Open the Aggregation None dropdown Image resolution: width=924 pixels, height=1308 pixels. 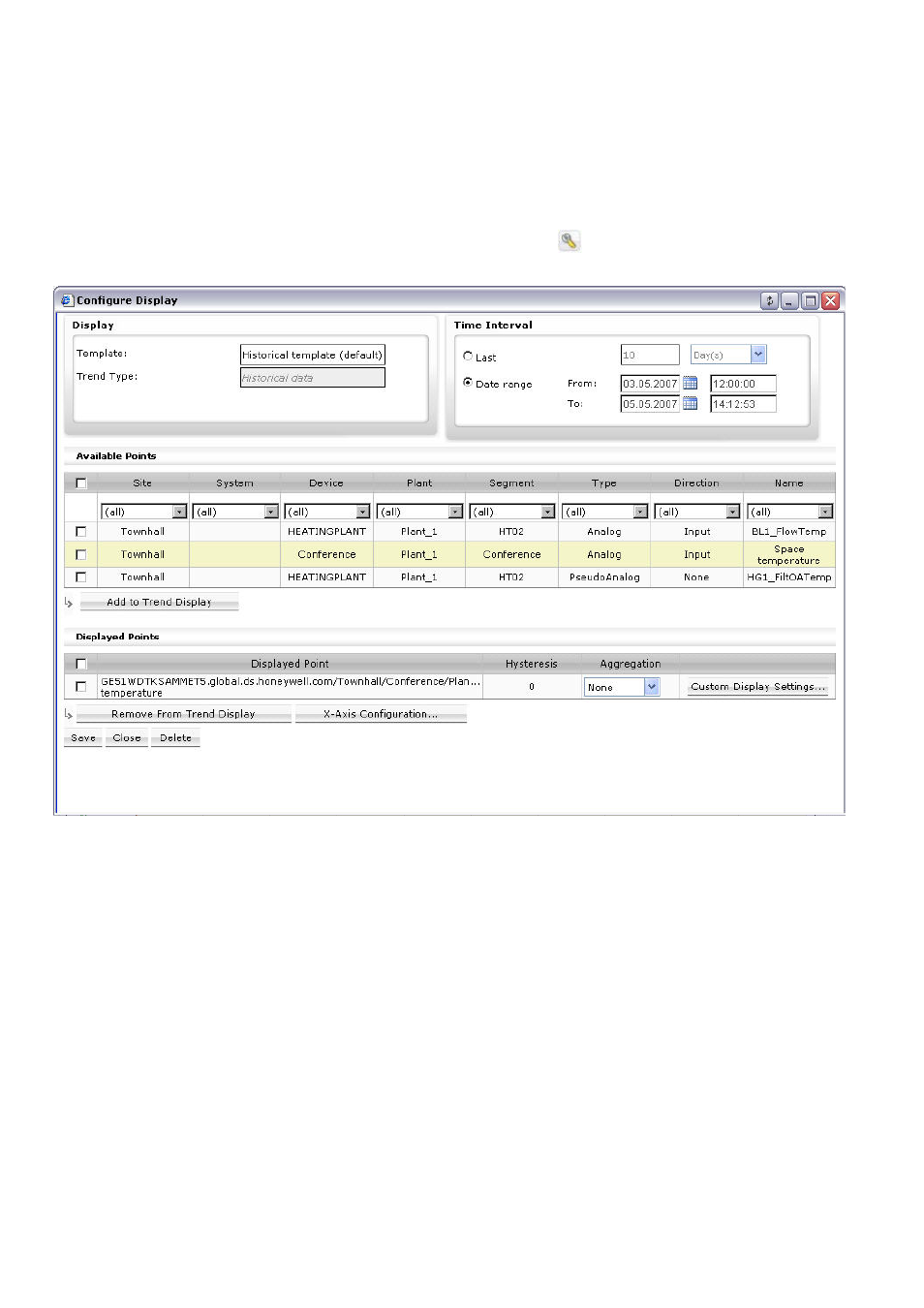(622, 687)
